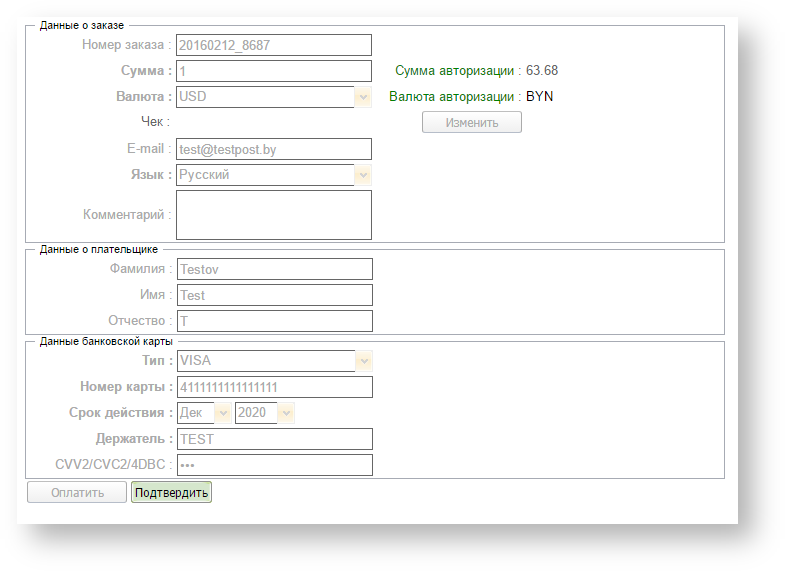Click the Имя input field
786x572 pixels.
273,295
